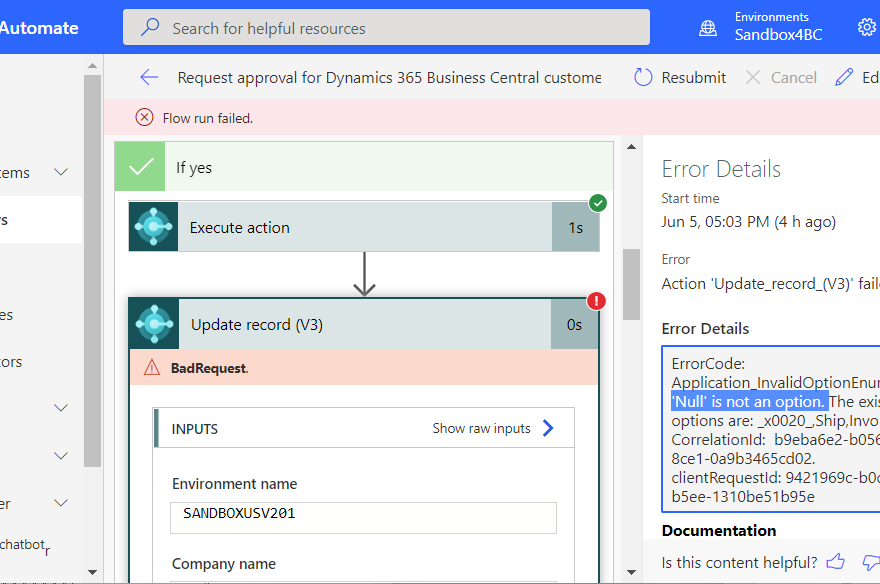
Task: Click the Documentation heading
Action: click(719, 530)
